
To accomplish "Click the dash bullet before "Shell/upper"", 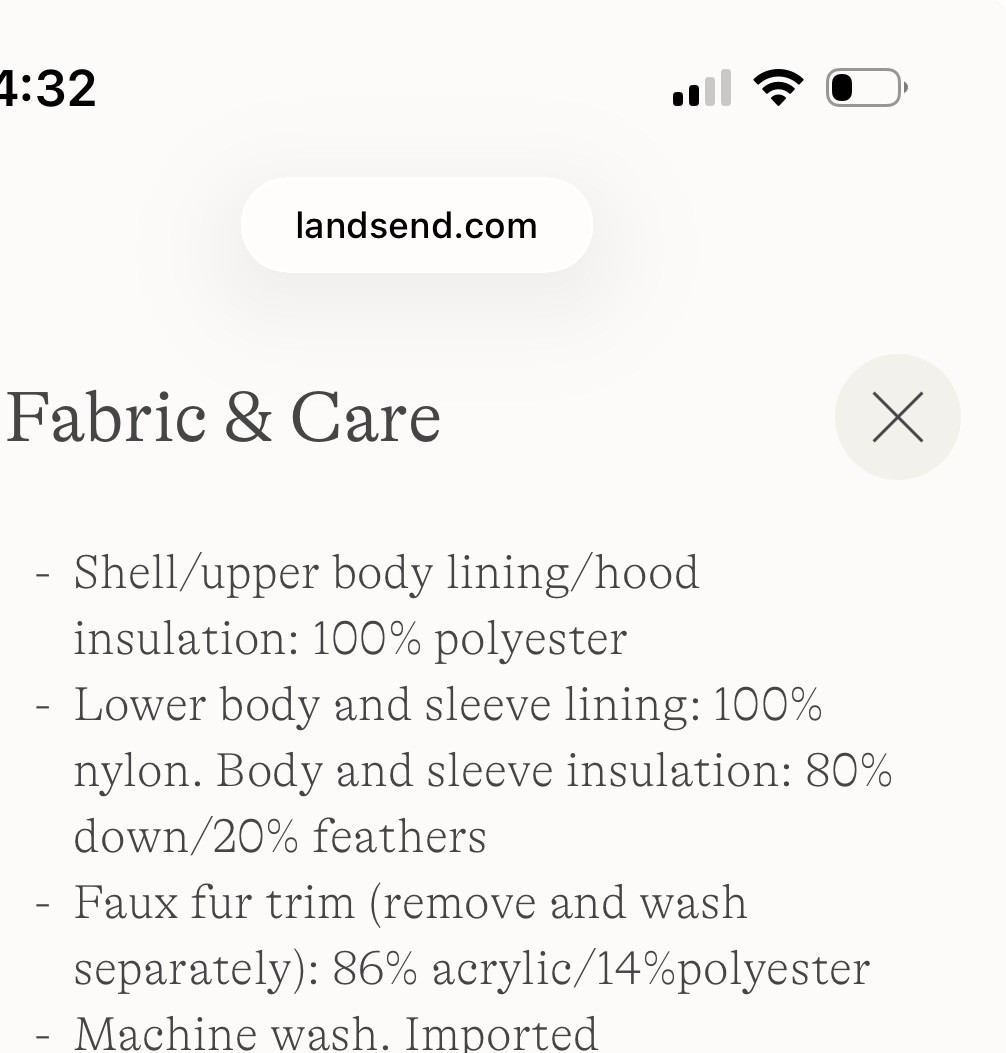I will [x=42, y=575].
